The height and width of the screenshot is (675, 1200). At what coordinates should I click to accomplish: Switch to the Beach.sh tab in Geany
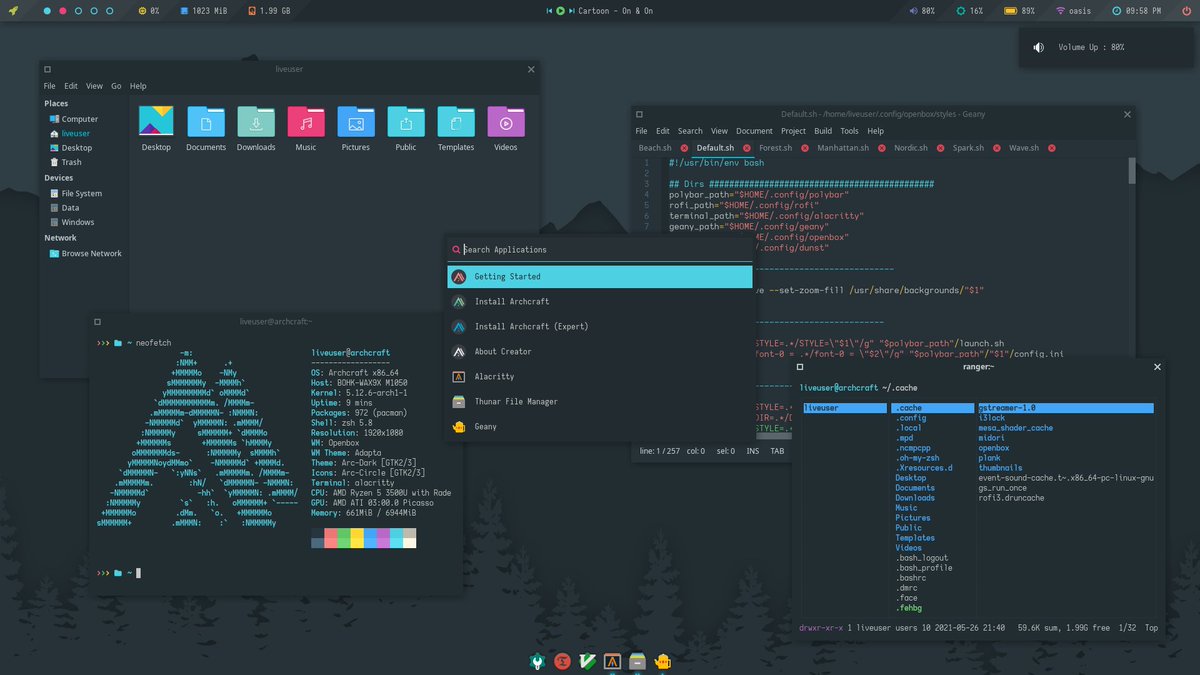(x=655, y=148)
